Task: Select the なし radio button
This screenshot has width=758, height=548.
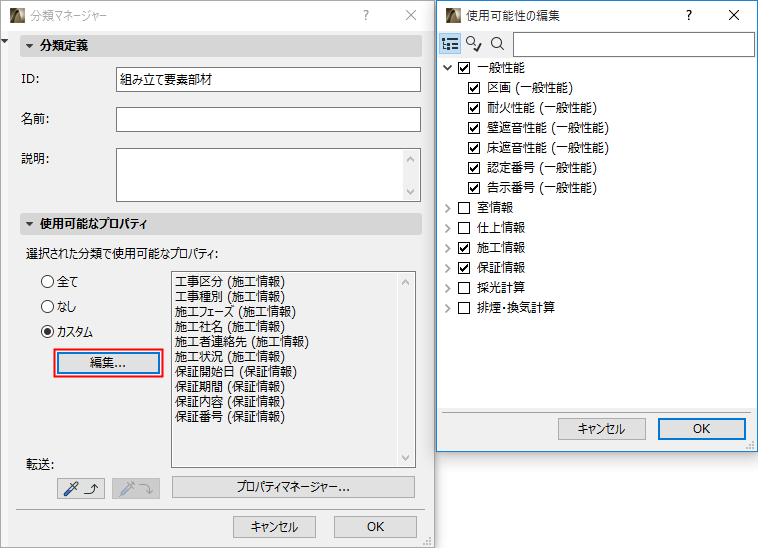Action: pyautogui.click(x=47, y=306)
